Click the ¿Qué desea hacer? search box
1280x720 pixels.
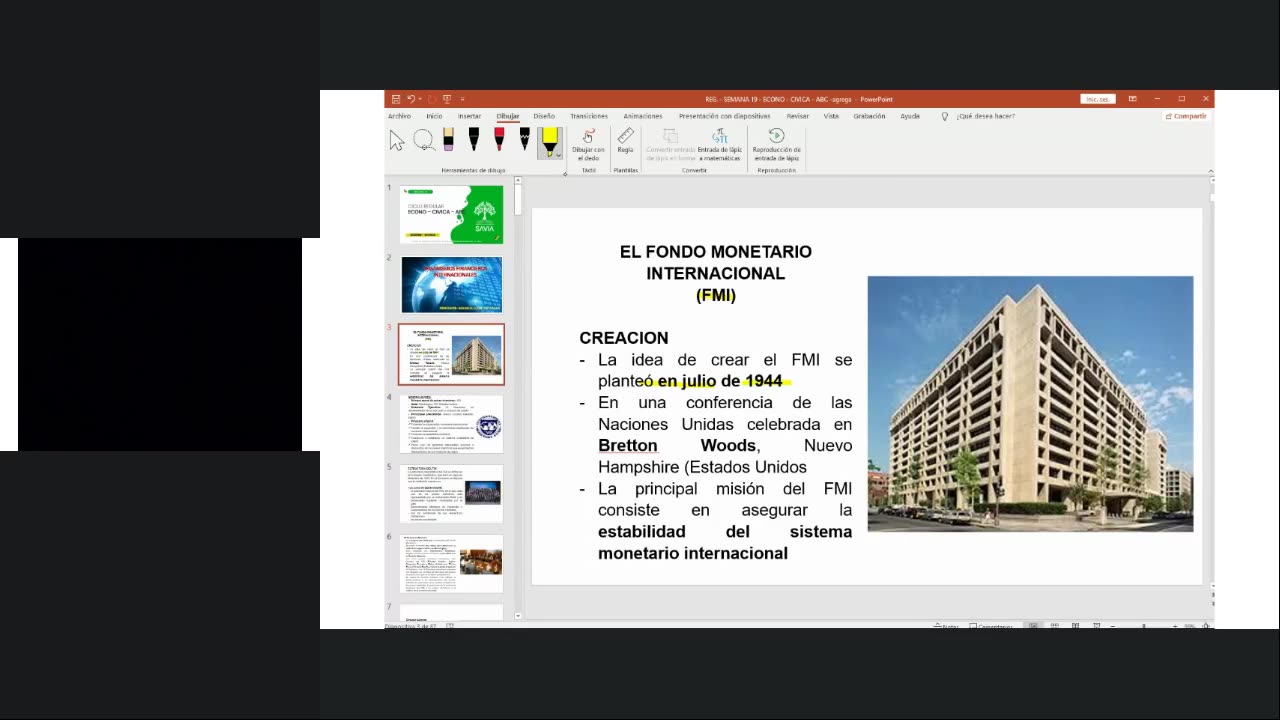coord(985,116)
